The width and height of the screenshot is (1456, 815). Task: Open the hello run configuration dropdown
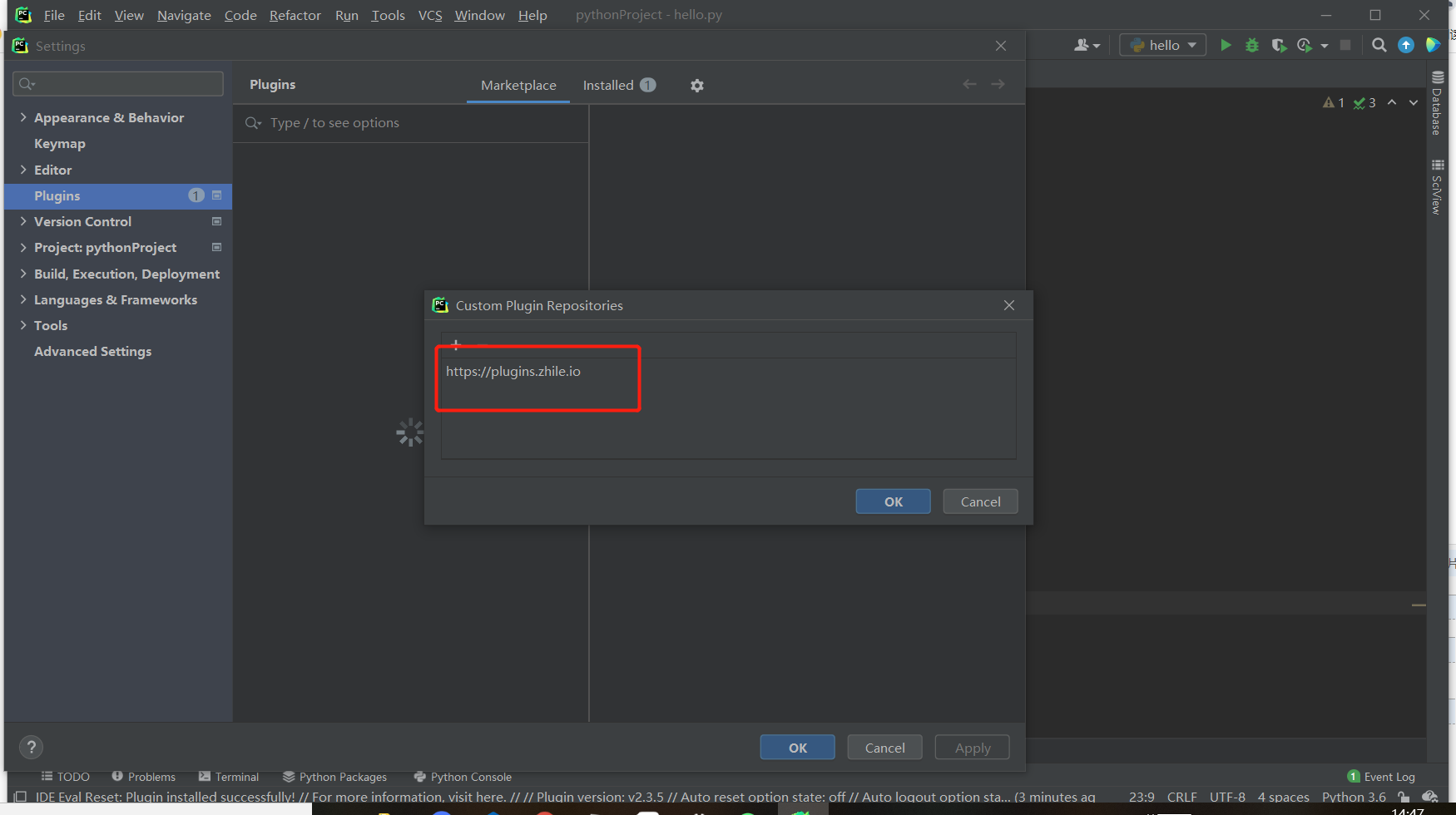coord(1163,45)
